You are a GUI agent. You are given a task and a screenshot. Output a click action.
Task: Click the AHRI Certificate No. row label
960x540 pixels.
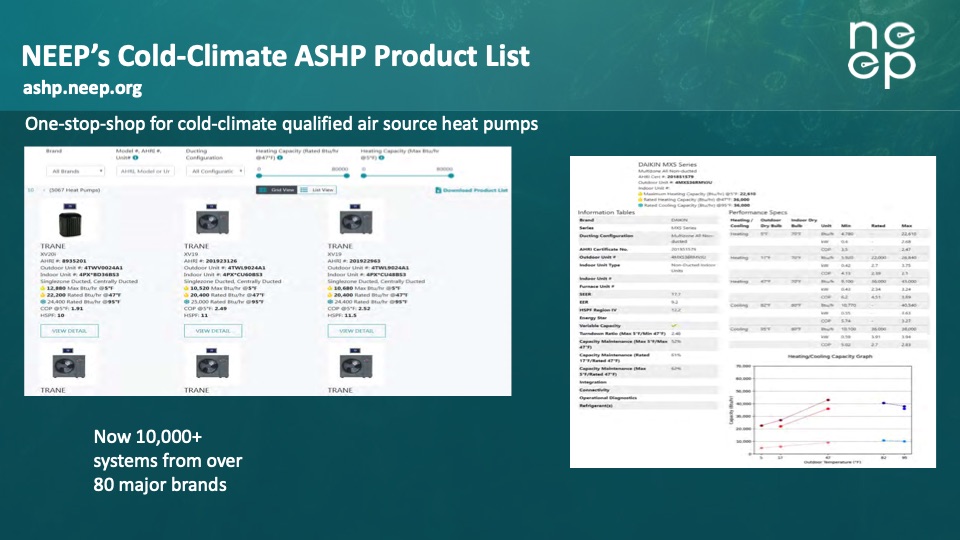point(604,250)
